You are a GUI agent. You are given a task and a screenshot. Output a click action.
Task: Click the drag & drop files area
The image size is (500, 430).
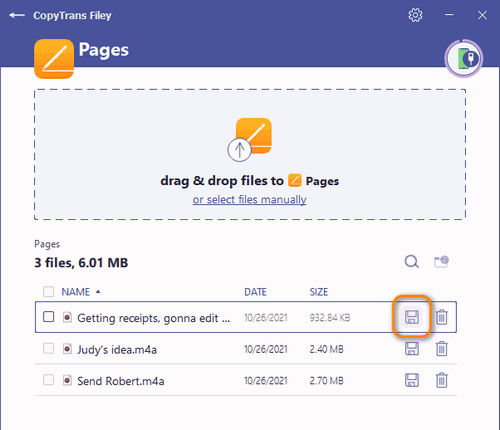pos(250,154)
